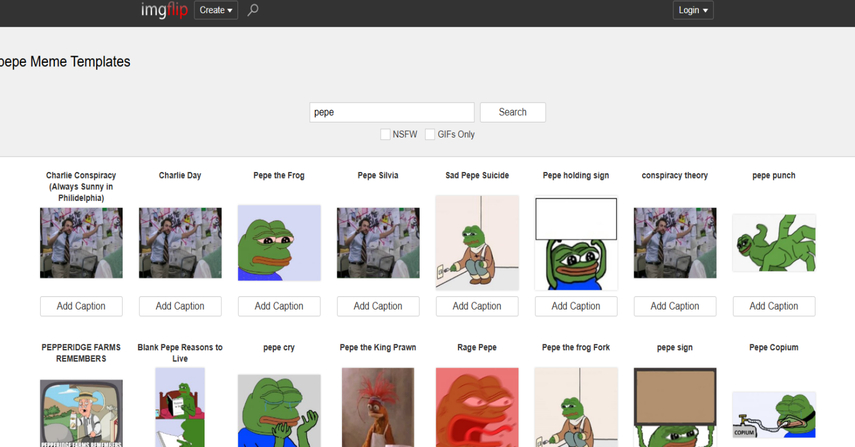The height and width of the screenshot is (447, 855).
Task: Expand the Login dropdown
Action: 692,10
